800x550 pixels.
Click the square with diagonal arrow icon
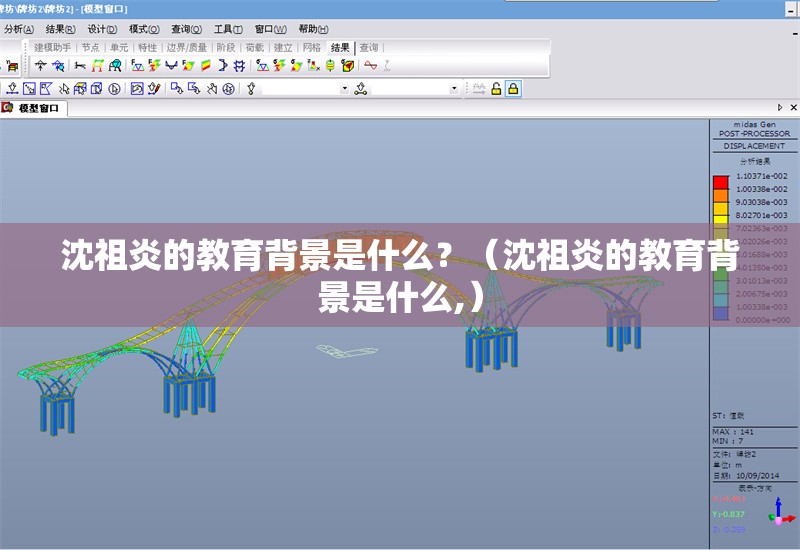(x=29, y=89)
